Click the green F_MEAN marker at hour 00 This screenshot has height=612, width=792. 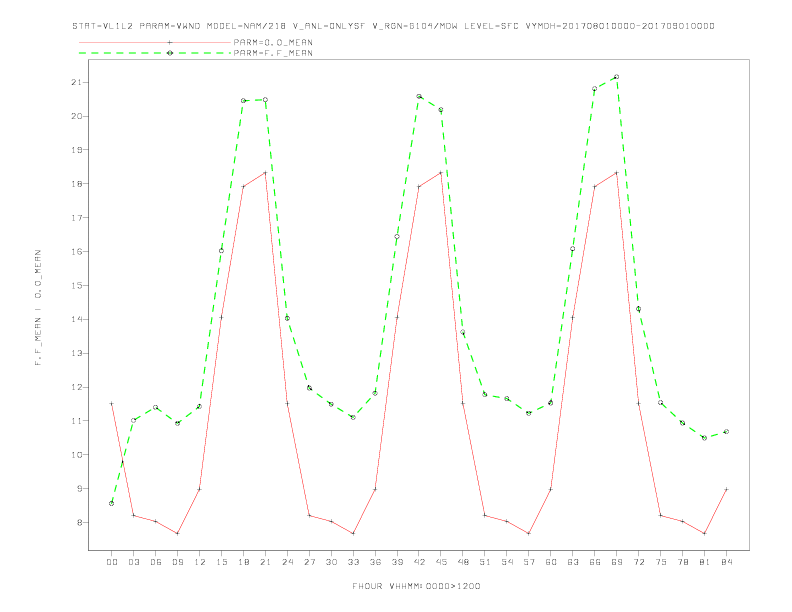[112, 503]
